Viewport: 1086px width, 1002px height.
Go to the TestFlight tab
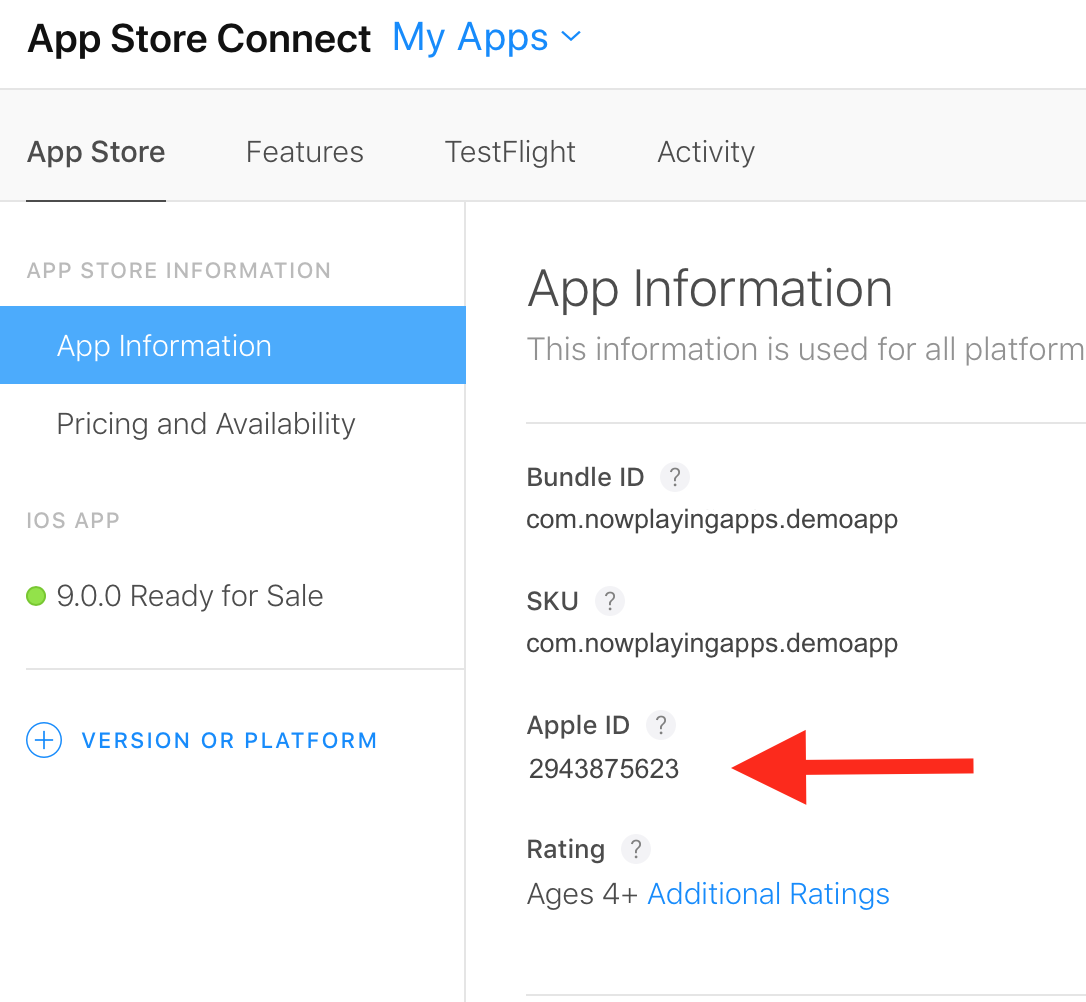click(510, 152)
